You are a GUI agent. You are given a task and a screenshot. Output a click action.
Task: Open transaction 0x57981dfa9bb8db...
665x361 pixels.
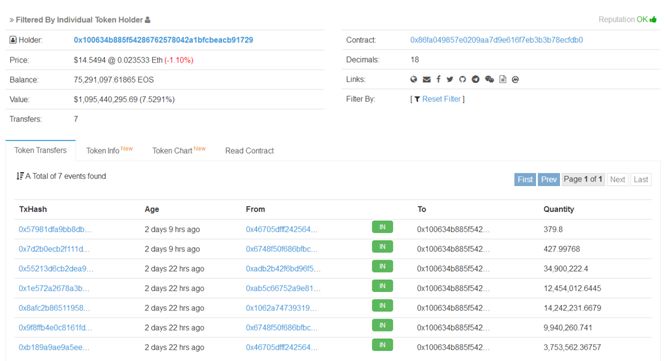[x=55, y=229]
